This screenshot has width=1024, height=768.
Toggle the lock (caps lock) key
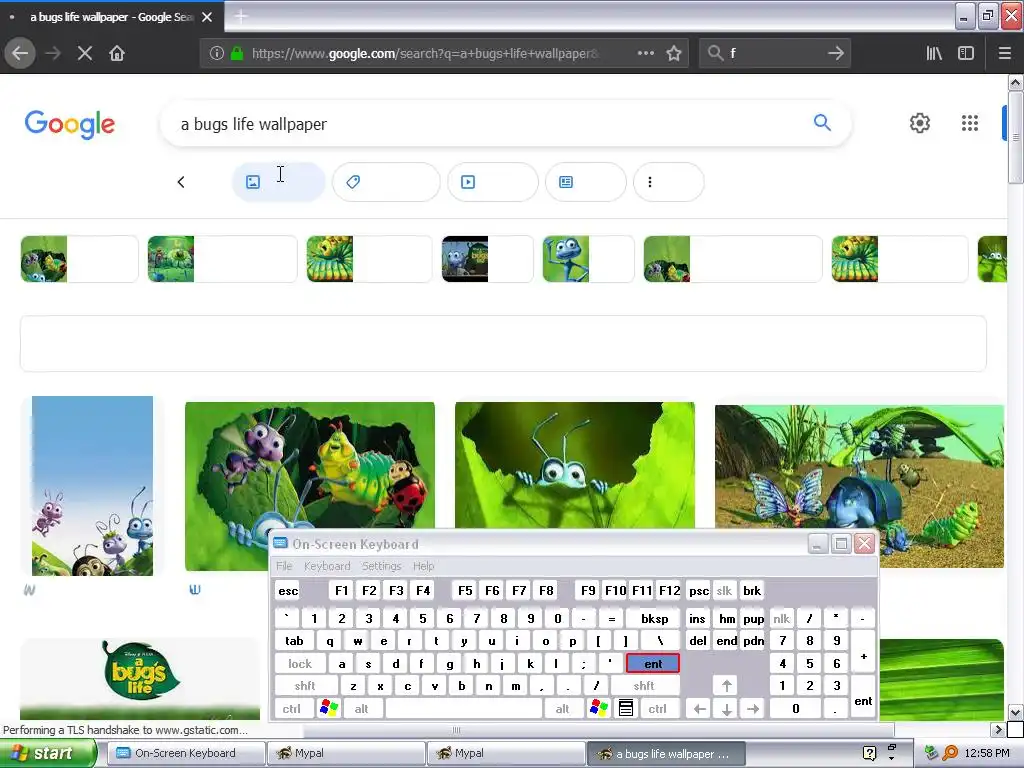click(300, 664)
